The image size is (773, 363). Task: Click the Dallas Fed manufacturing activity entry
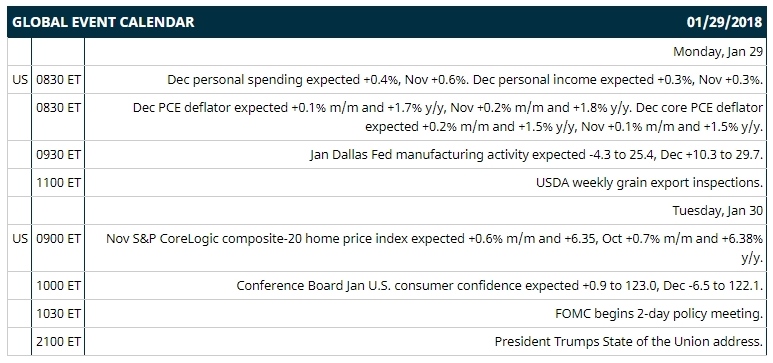(x=536, y=155)
